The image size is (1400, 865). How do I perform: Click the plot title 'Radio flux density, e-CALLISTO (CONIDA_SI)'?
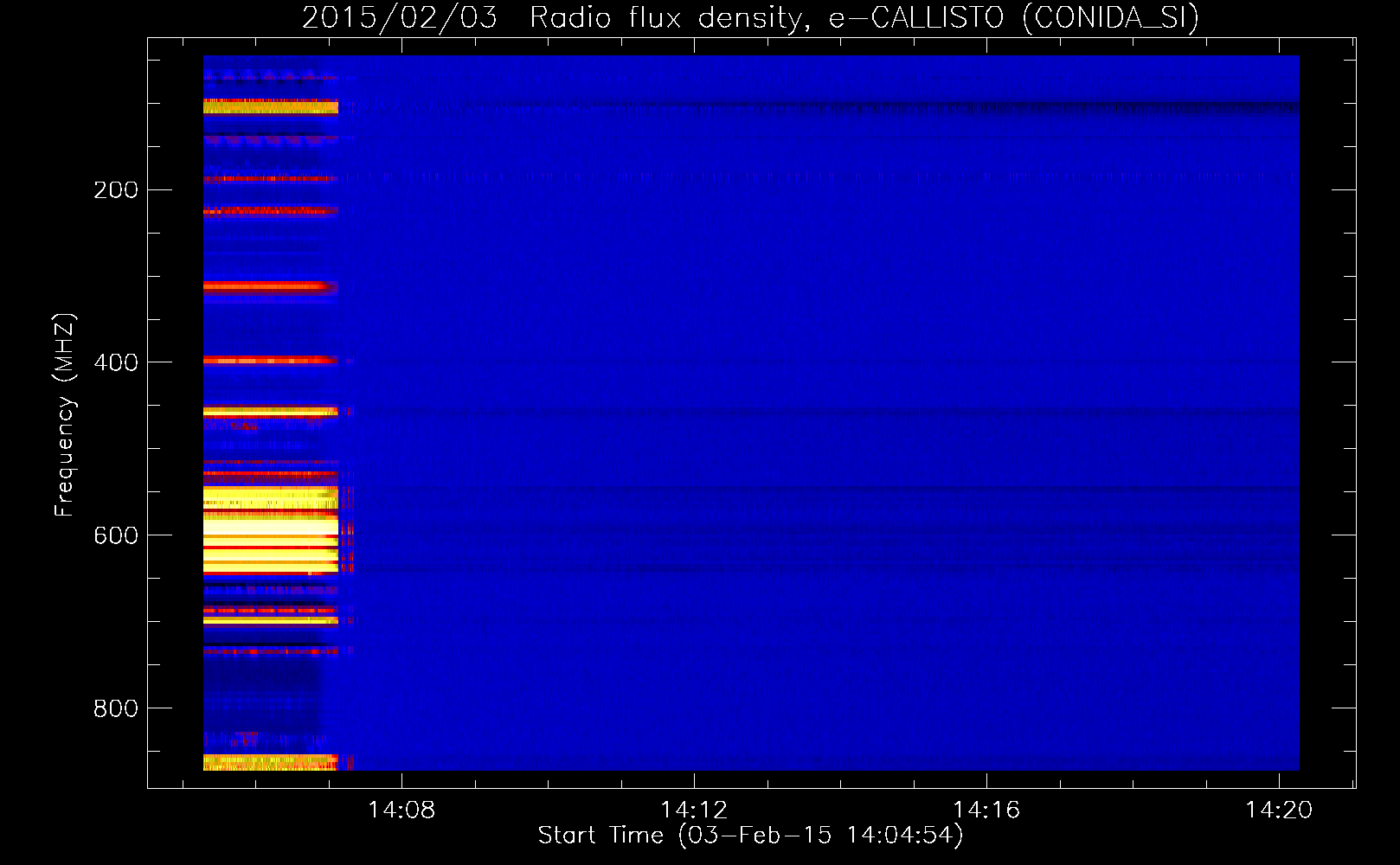[x=864, y=18]
